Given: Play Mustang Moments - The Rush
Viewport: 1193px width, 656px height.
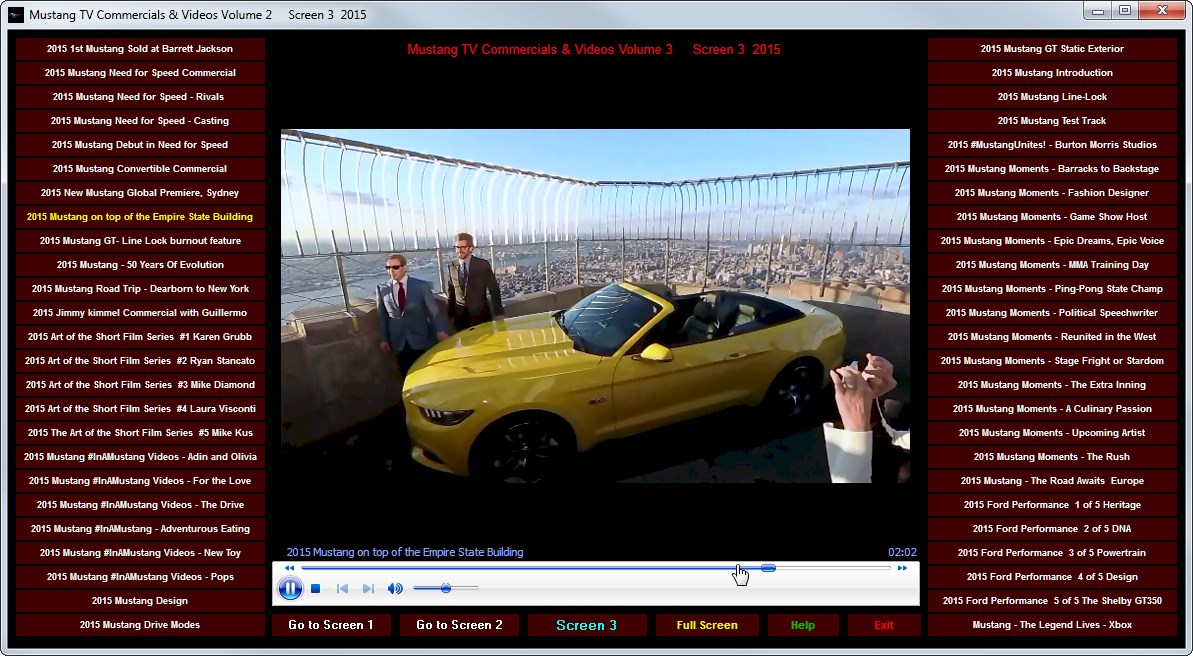Looking at the screenshot, I should pyautogui.click(x=1052, y=457).
